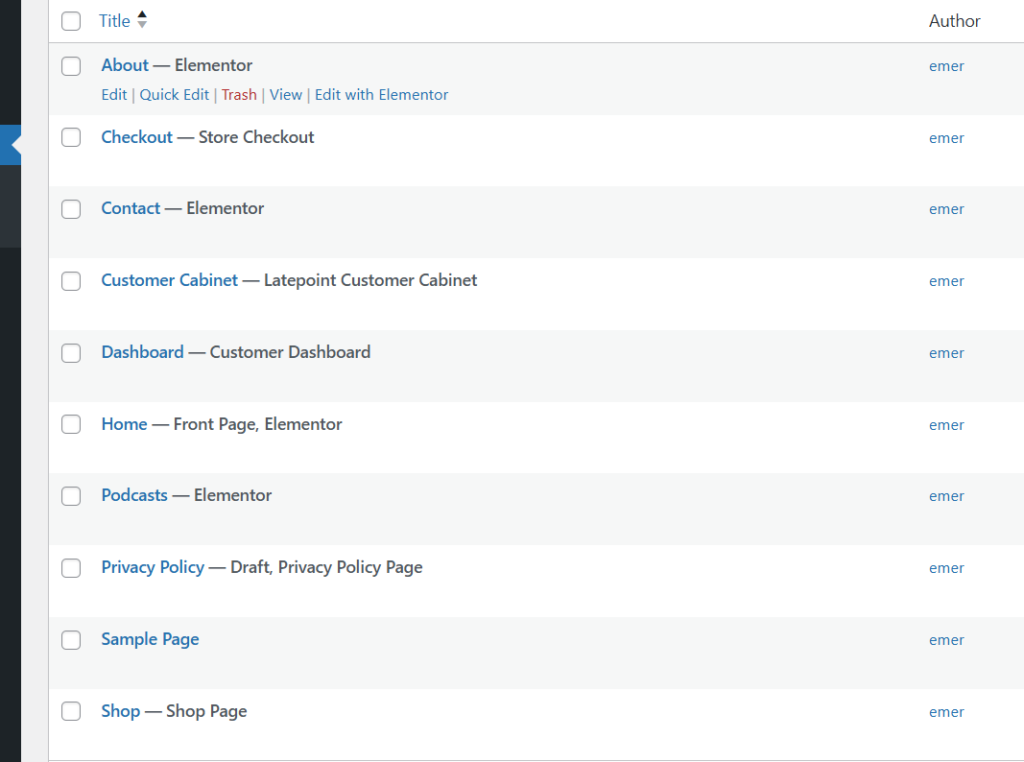Open the Podcasts page
Viewport: 1024px width, 762px height.
[134, 495]
